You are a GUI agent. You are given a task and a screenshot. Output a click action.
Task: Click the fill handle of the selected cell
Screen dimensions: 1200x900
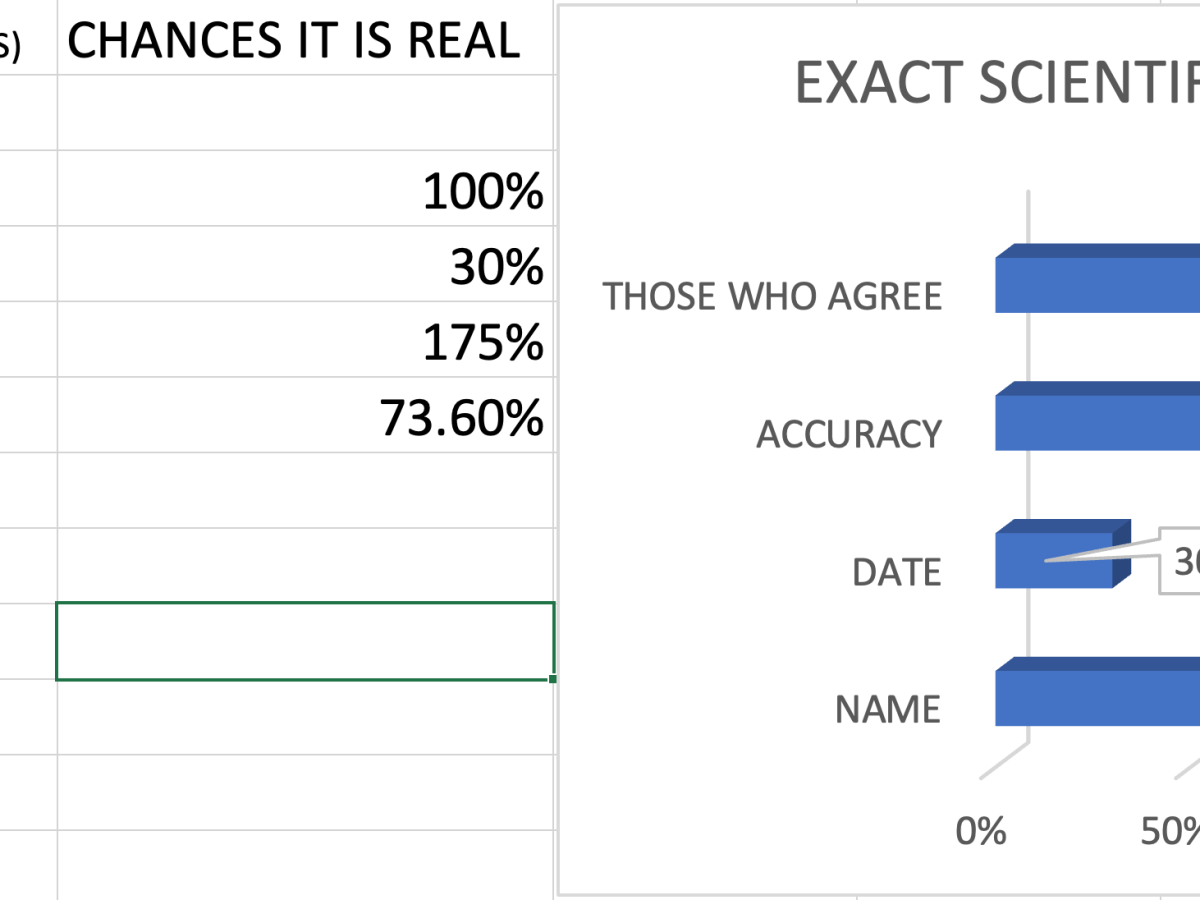553,679
